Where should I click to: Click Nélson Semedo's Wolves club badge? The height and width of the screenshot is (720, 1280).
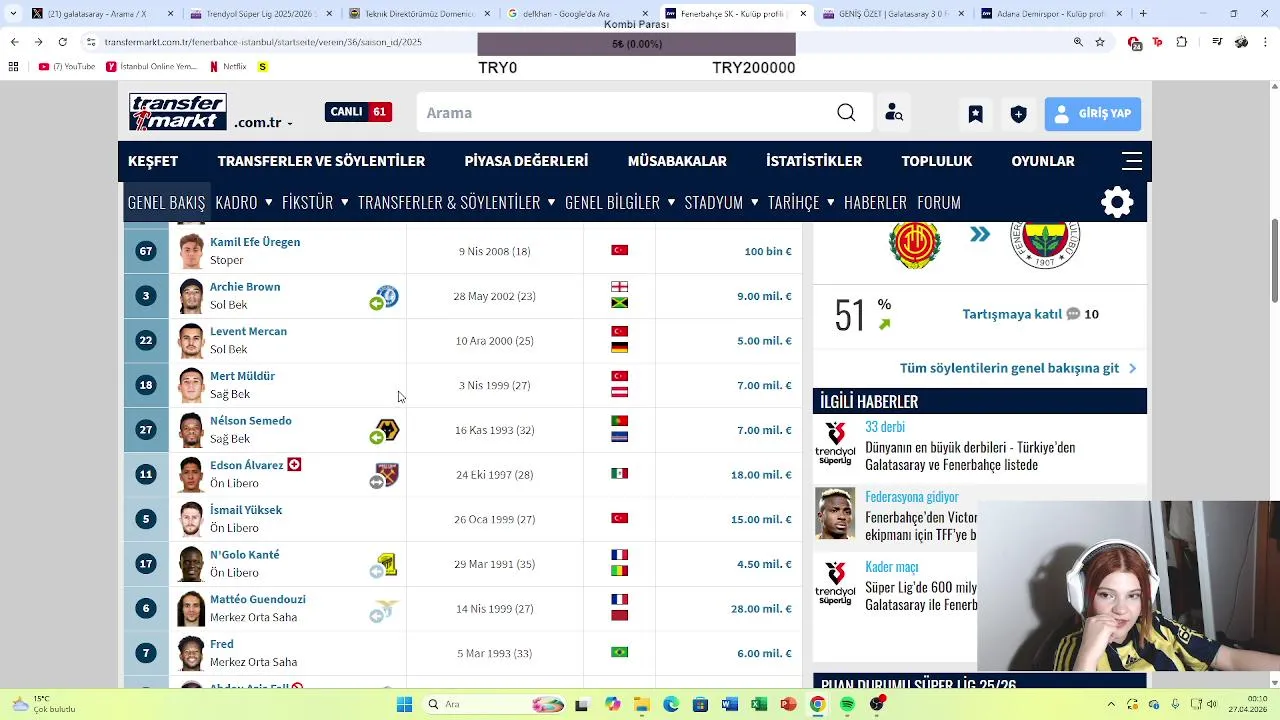(386, 430)
